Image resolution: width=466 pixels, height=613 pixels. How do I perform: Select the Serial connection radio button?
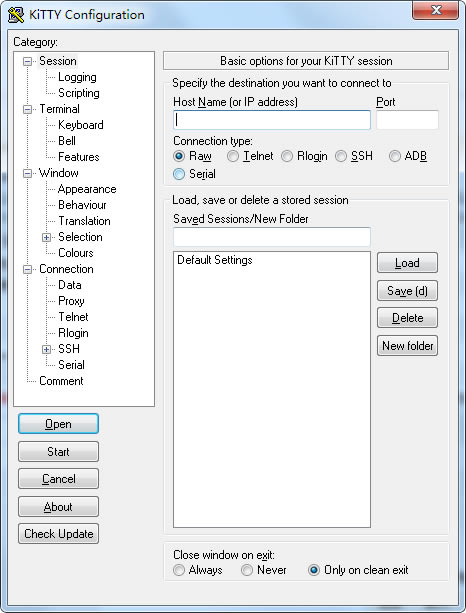tap(179, 174)
